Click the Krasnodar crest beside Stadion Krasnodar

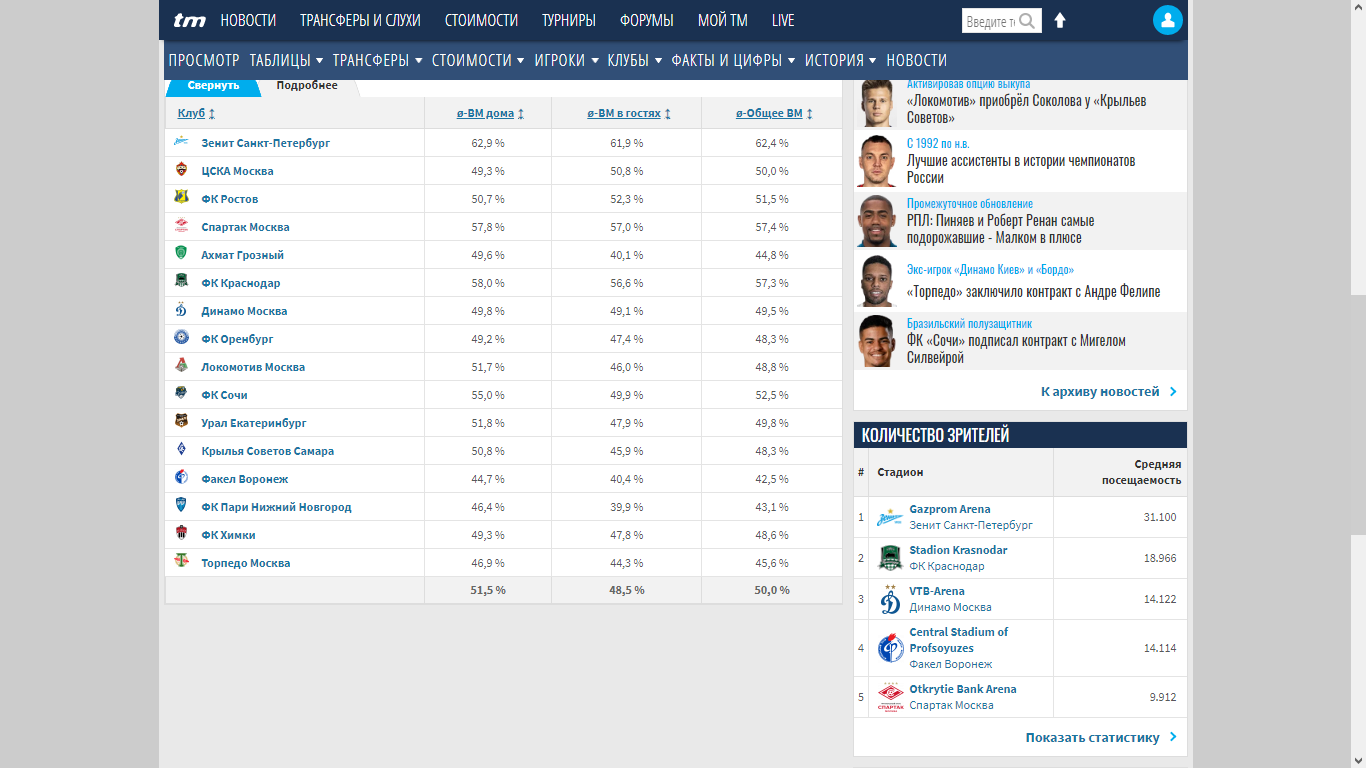[890, 558]
